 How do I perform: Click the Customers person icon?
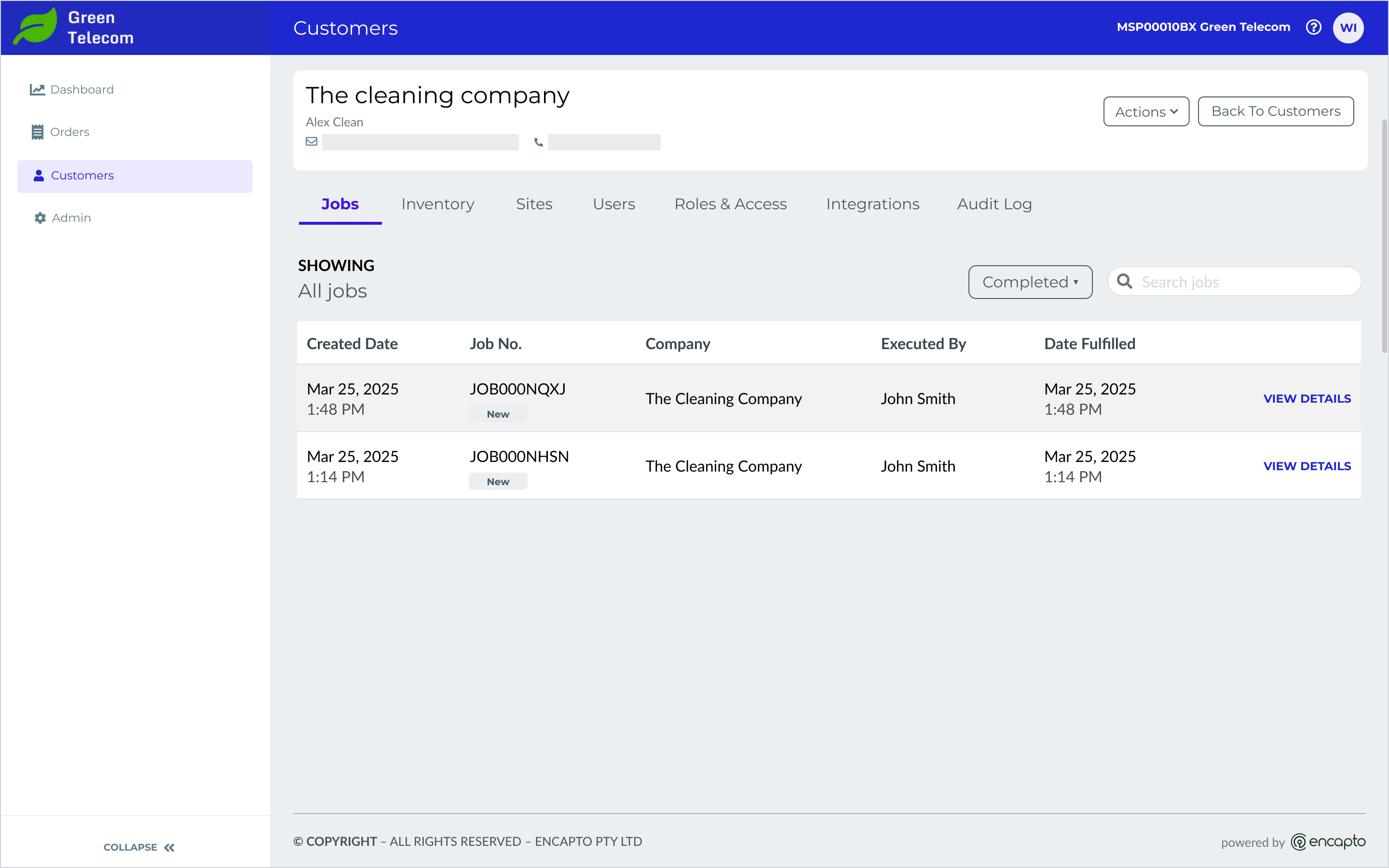click(39, 175)
